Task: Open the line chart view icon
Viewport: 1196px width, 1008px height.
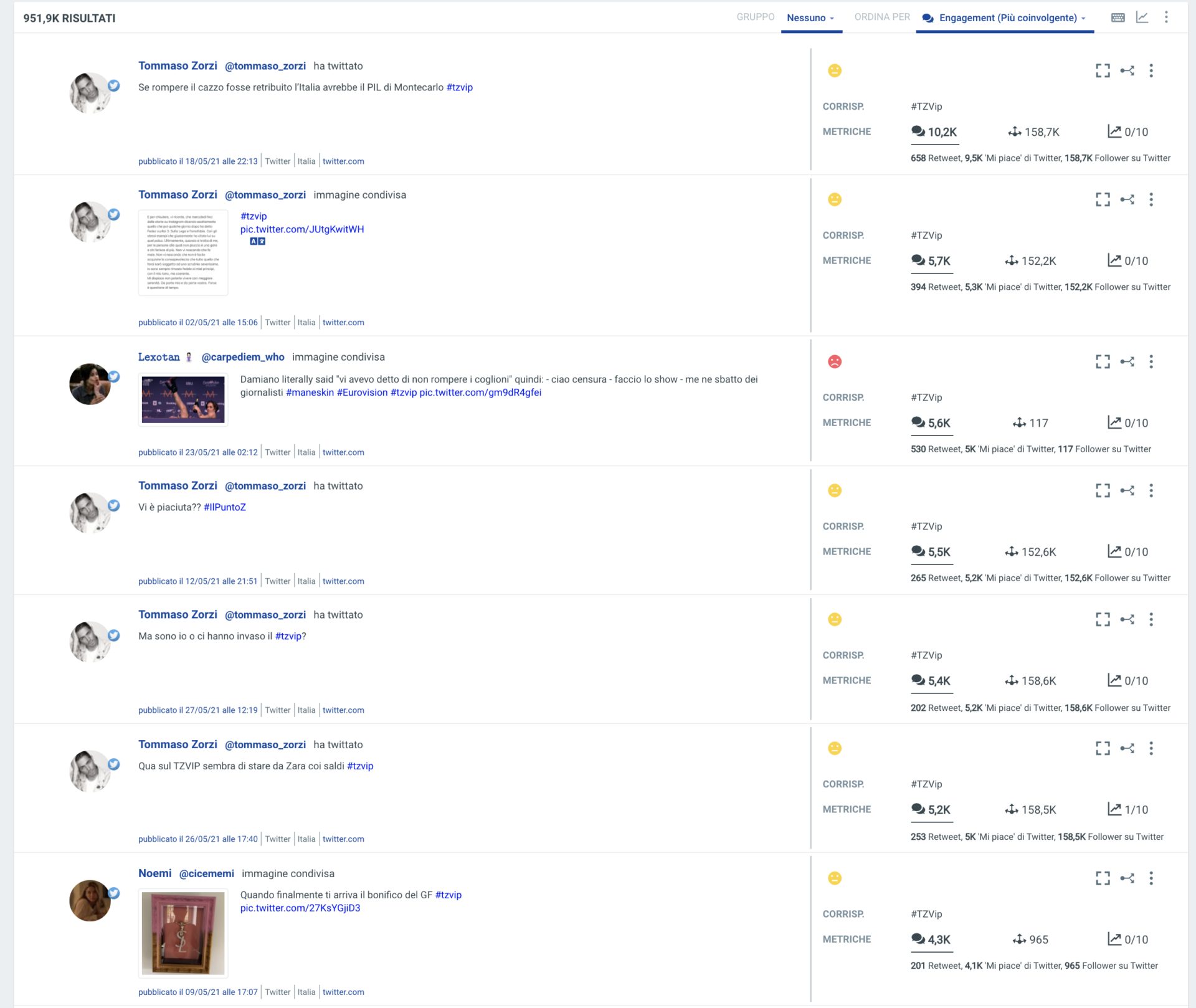Action: pyautogui.click(x=1142, y=17)
